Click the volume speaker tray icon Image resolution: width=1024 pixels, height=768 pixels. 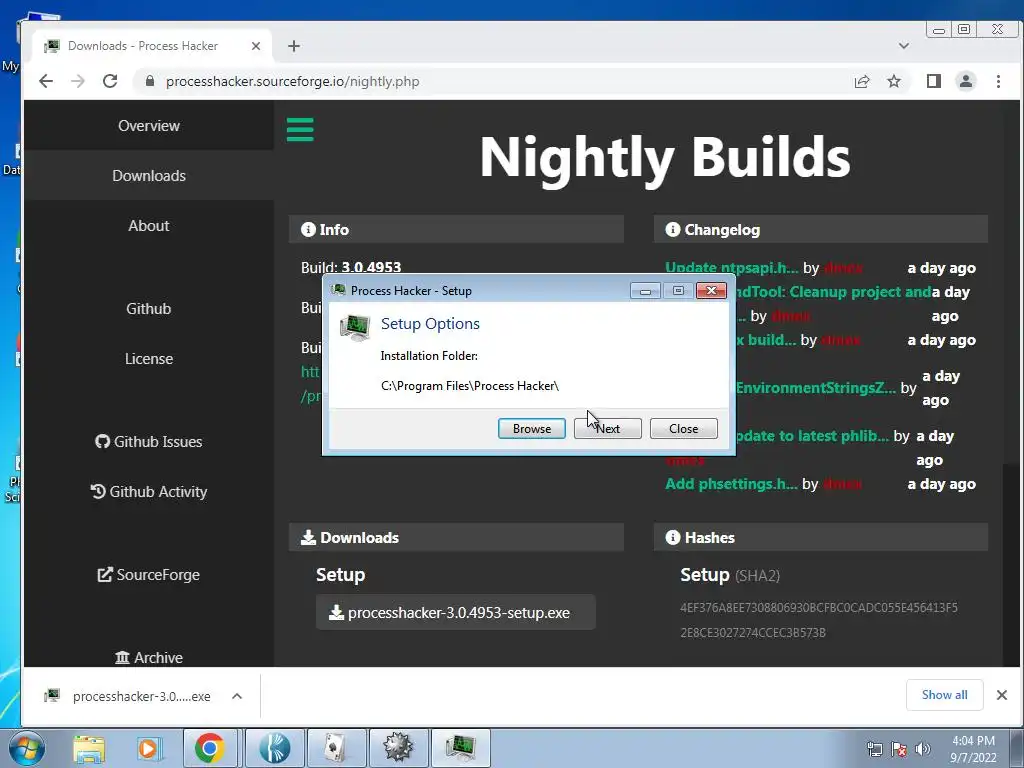tap(923, 749)
